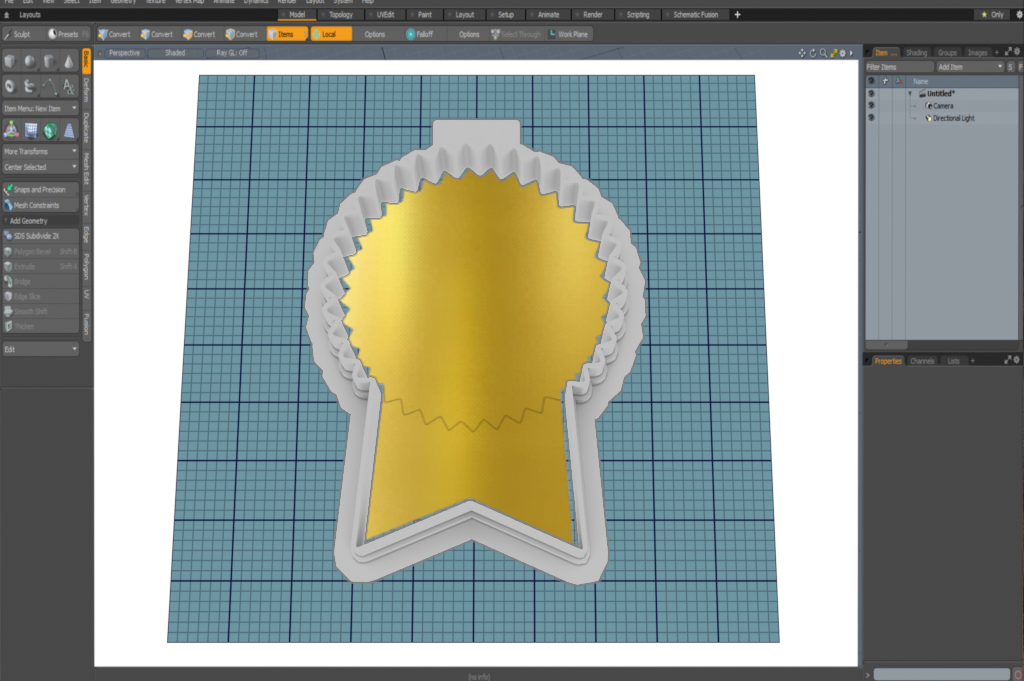The image size is (1024, 681).
Task: Select the Torus primitive tool
Action: pos(10,86)
